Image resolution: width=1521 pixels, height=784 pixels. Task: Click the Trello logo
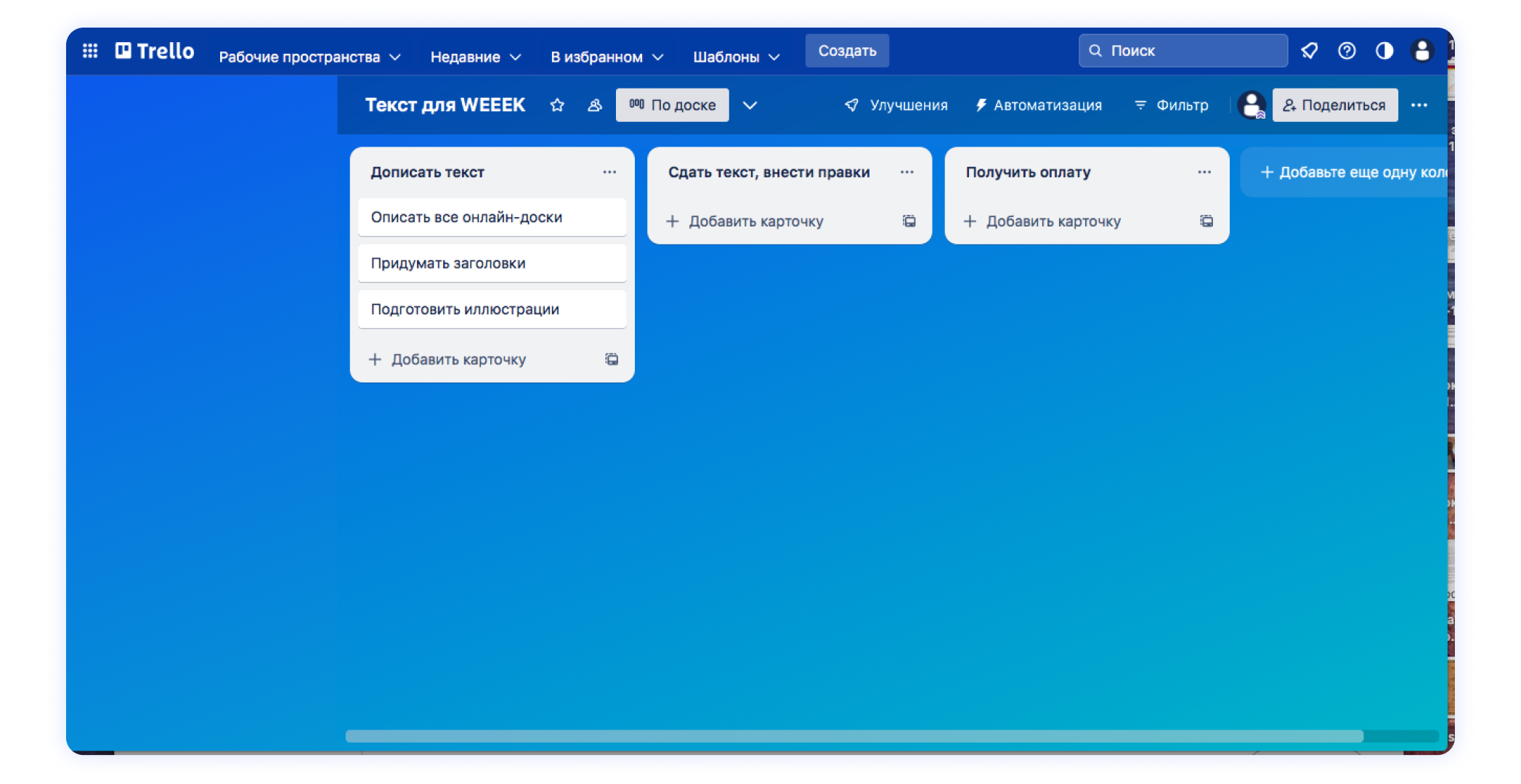tap(154, 50)
